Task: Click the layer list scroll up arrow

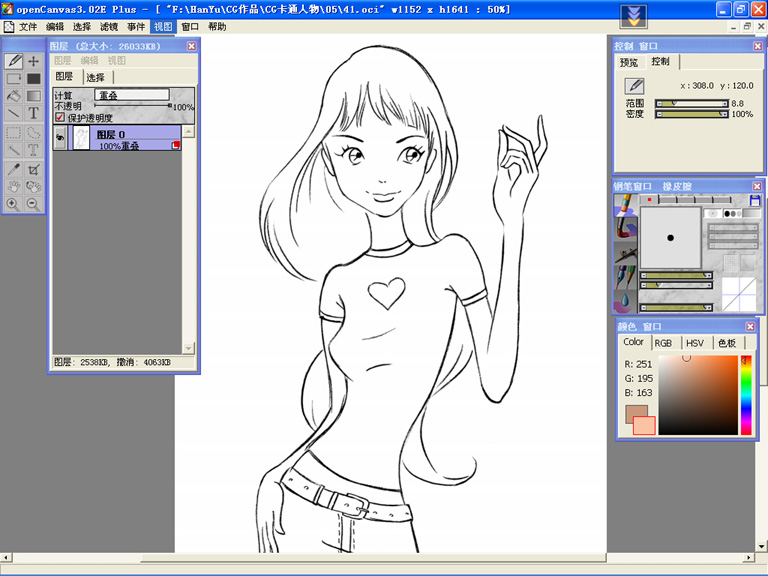Action: [188, 131]
